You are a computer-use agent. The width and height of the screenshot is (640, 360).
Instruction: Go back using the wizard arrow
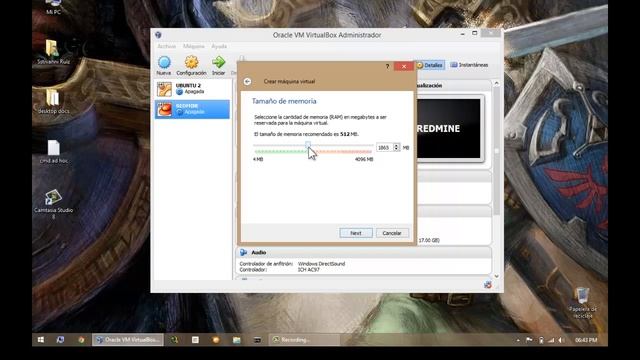coord(247,82)
